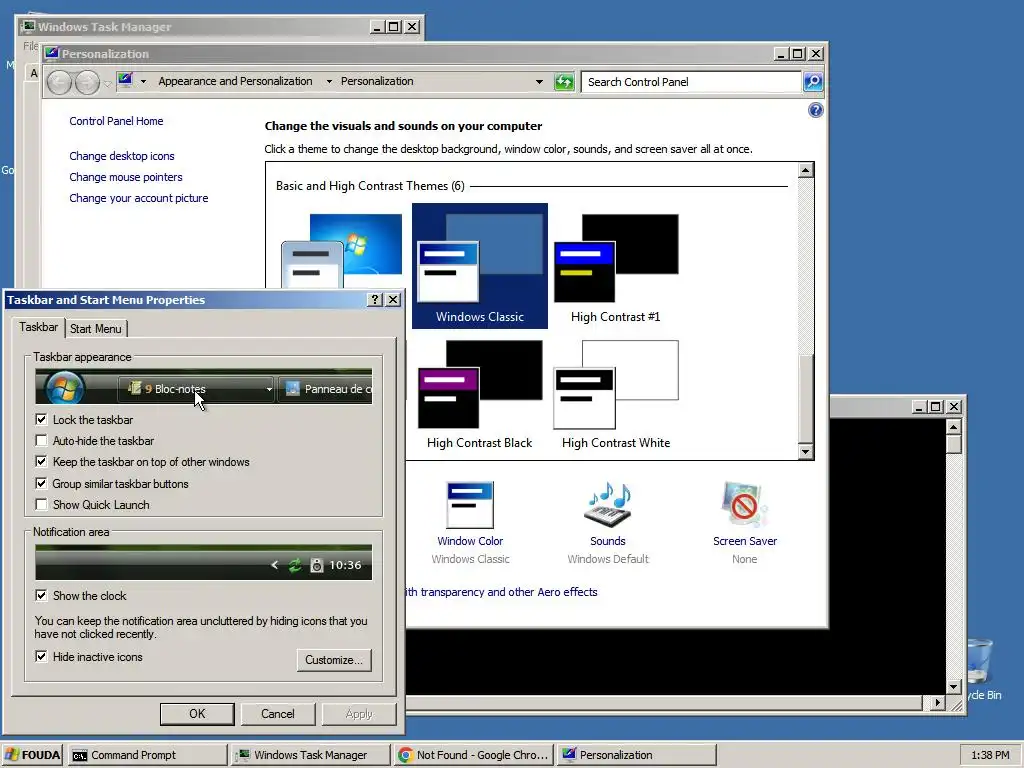The width and height of the screenshot is (1024, 768).
Task: Open File menu in Windows Task Manager
Action: pyautogui.click(x=30, y=46)
